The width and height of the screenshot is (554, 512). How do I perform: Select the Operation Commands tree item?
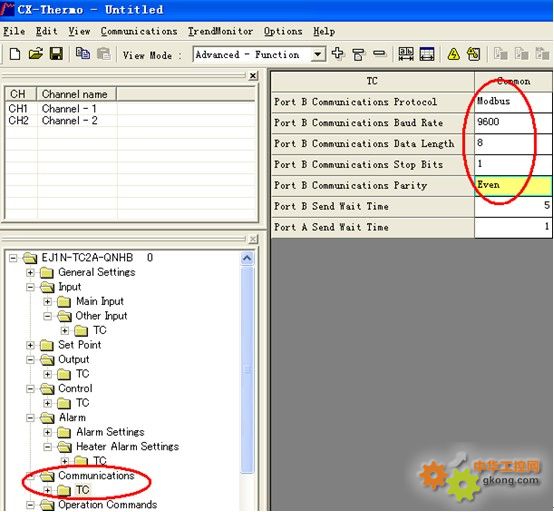click(x=107, y=505)
